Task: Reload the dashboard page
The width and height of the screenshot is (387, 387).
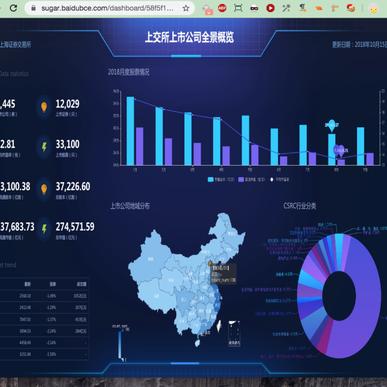Action: (x=13, y=7)
